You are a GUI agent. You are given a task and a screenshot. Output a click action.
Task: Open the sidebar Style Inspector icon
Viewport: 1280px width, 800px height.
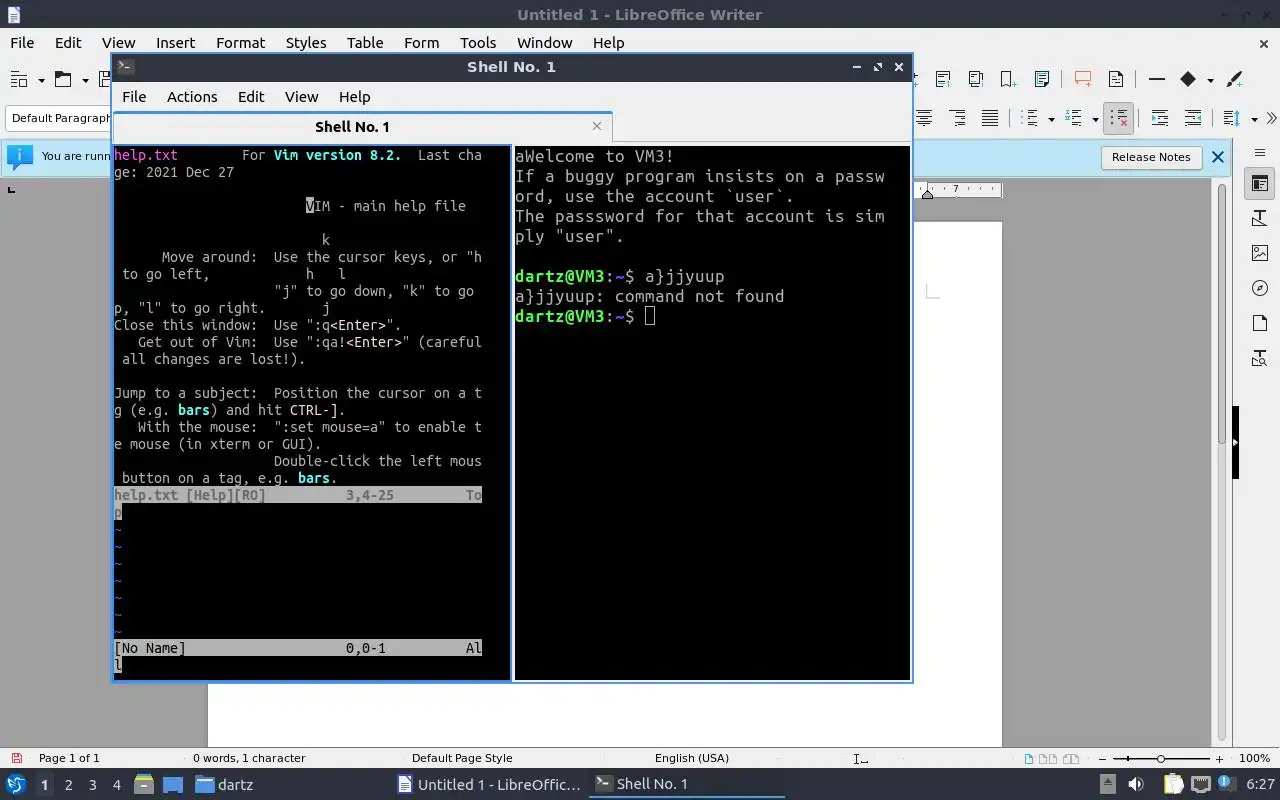pos(1260,358)
